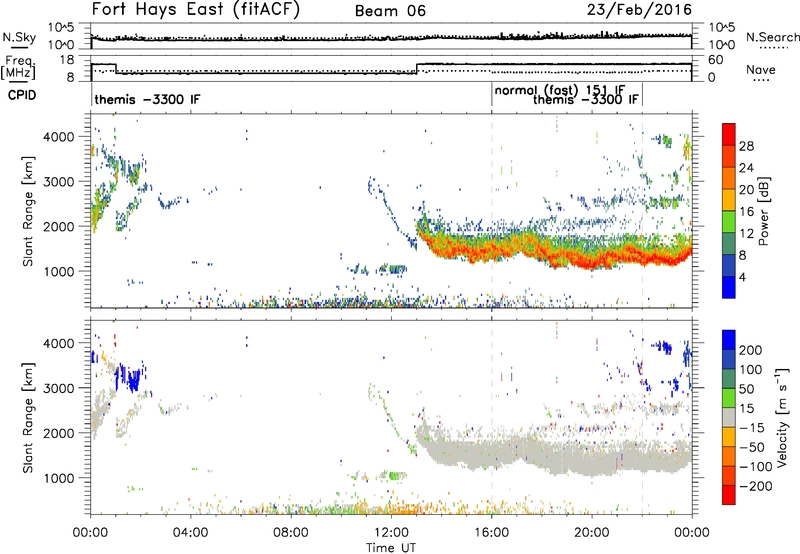Click the red top segment of Power colorbar
Viewport: 800px width, 554px height.
[x=729, y=134]
